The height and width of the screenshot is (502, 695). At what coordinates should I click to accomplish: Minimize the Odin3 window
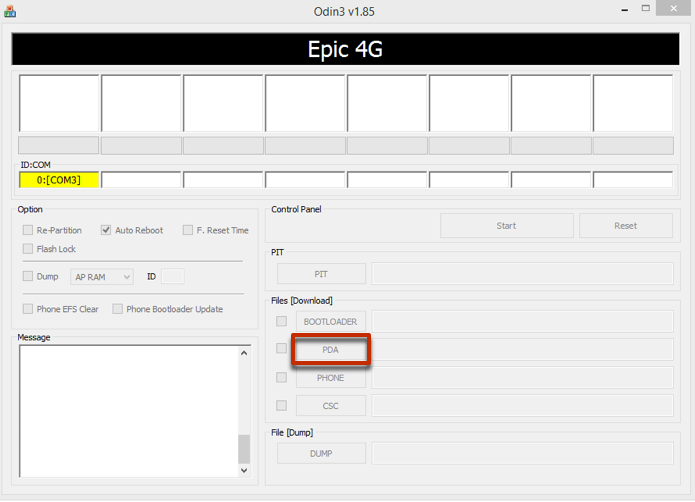(x=625, y=9)
